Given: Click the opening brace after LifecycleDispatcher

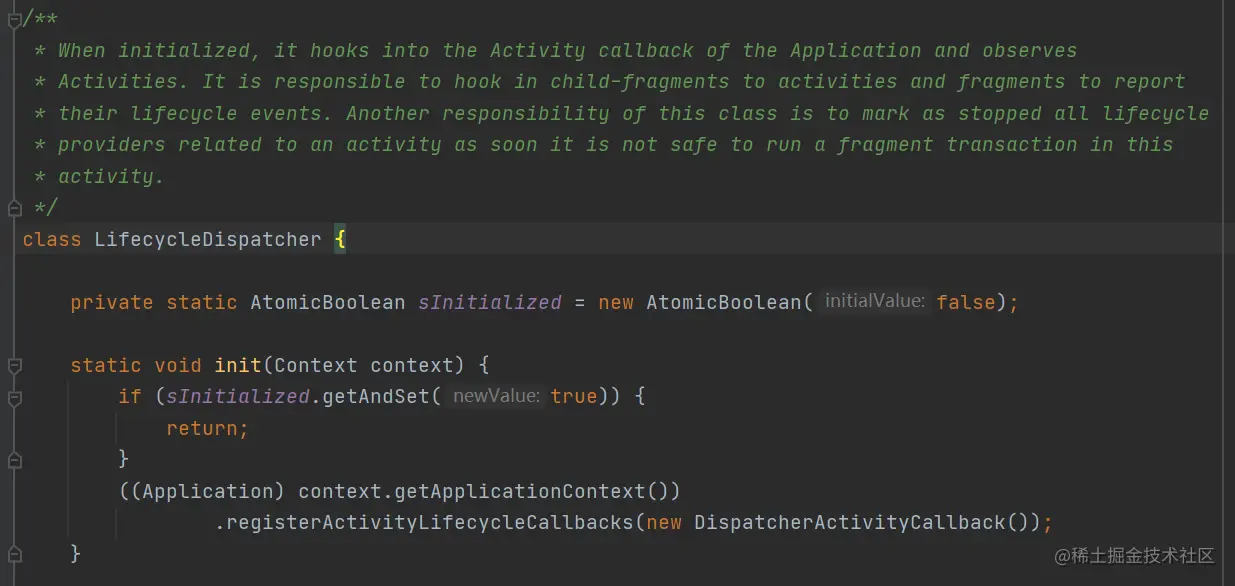Looking at the screenshot, I should tap(340, 240).
